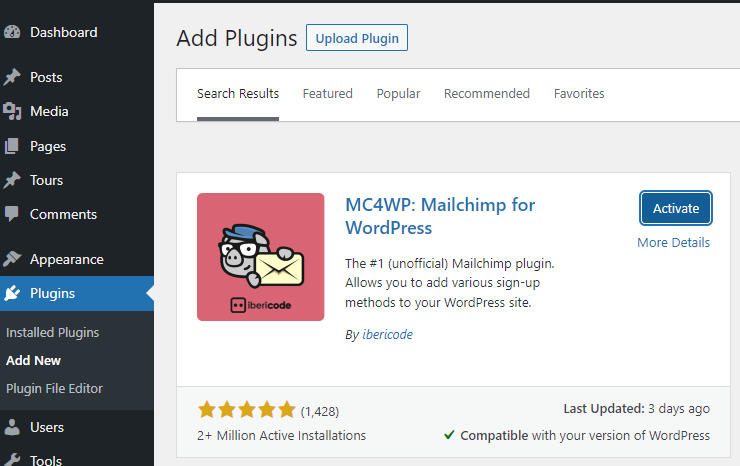Click the five-star rating for MC4WP
740x466 pixels.
pos(246,410)
